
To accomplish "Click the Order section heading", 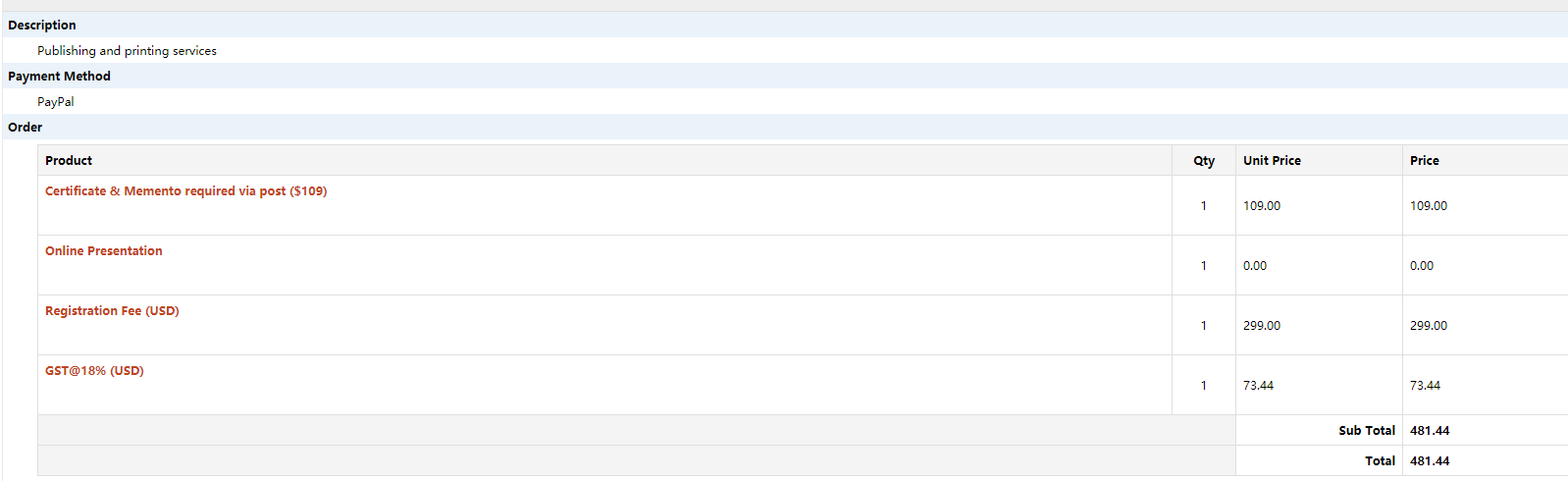I will pos(26,128).
